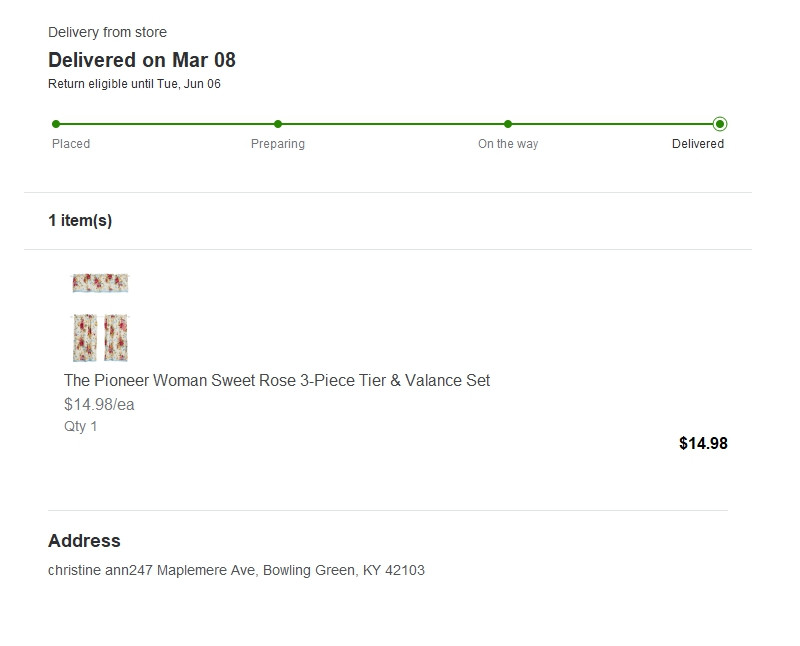Click the $14.98/ea unit price
800x646 pixels.
(99, 404)
